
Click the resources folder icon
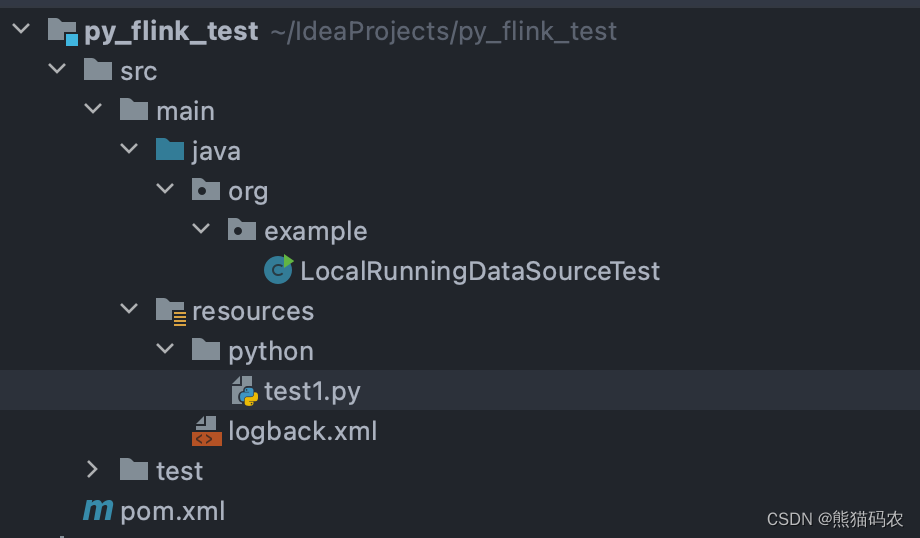[x=170, y=311]
